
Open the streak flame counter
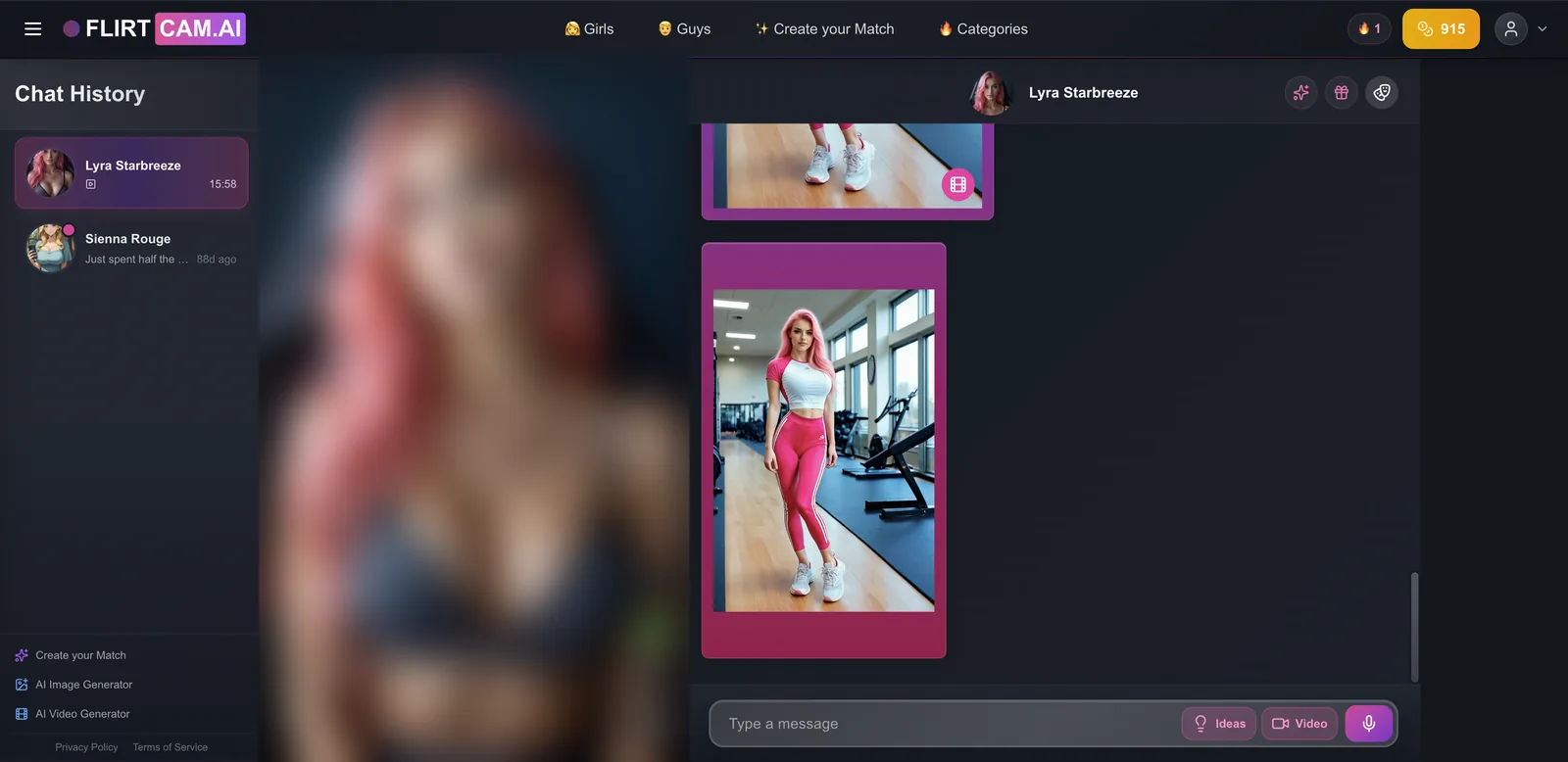pyautogui.click(x=1369, y=29)
